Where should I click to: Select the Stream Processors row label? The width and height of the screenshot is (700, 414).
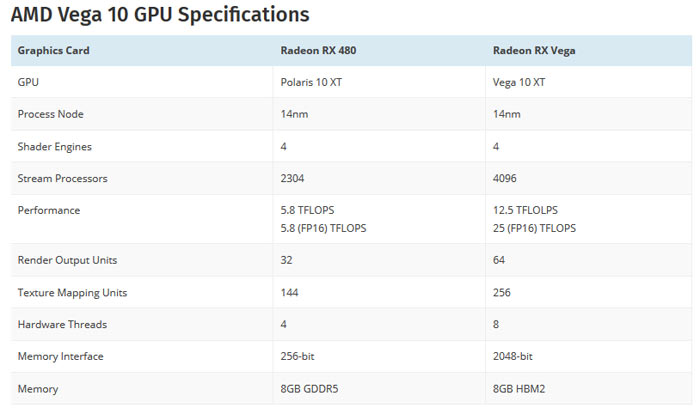pyautogui.click(x=62, y=178)
